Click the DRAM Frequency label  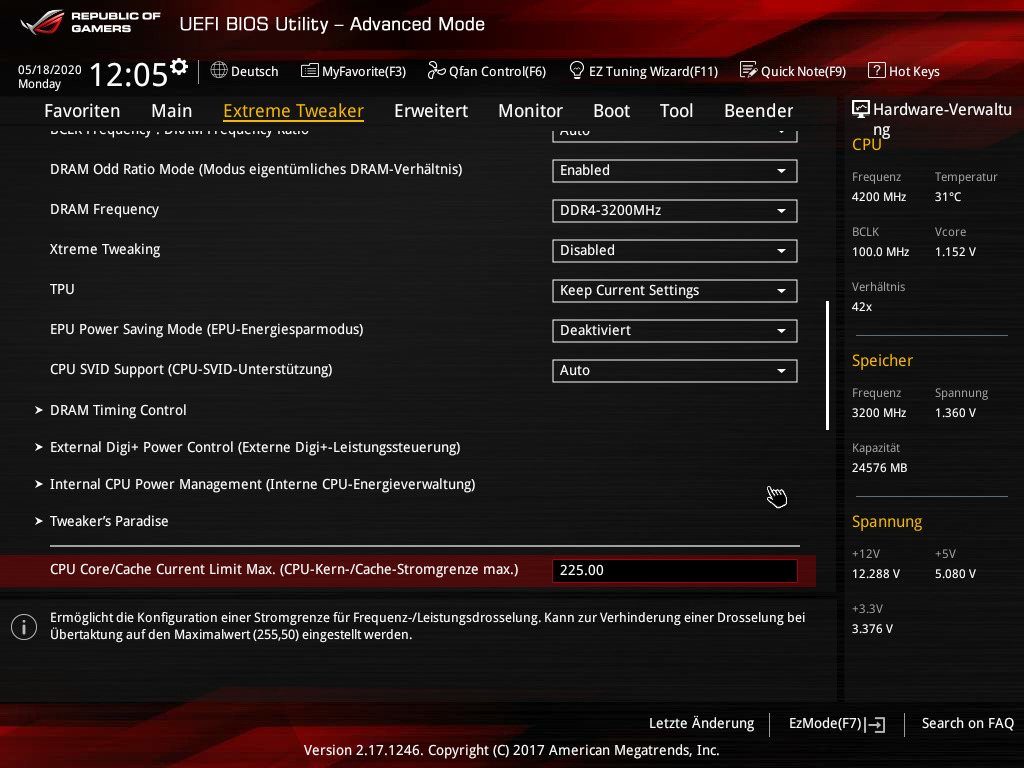click(x=104, y=210)
